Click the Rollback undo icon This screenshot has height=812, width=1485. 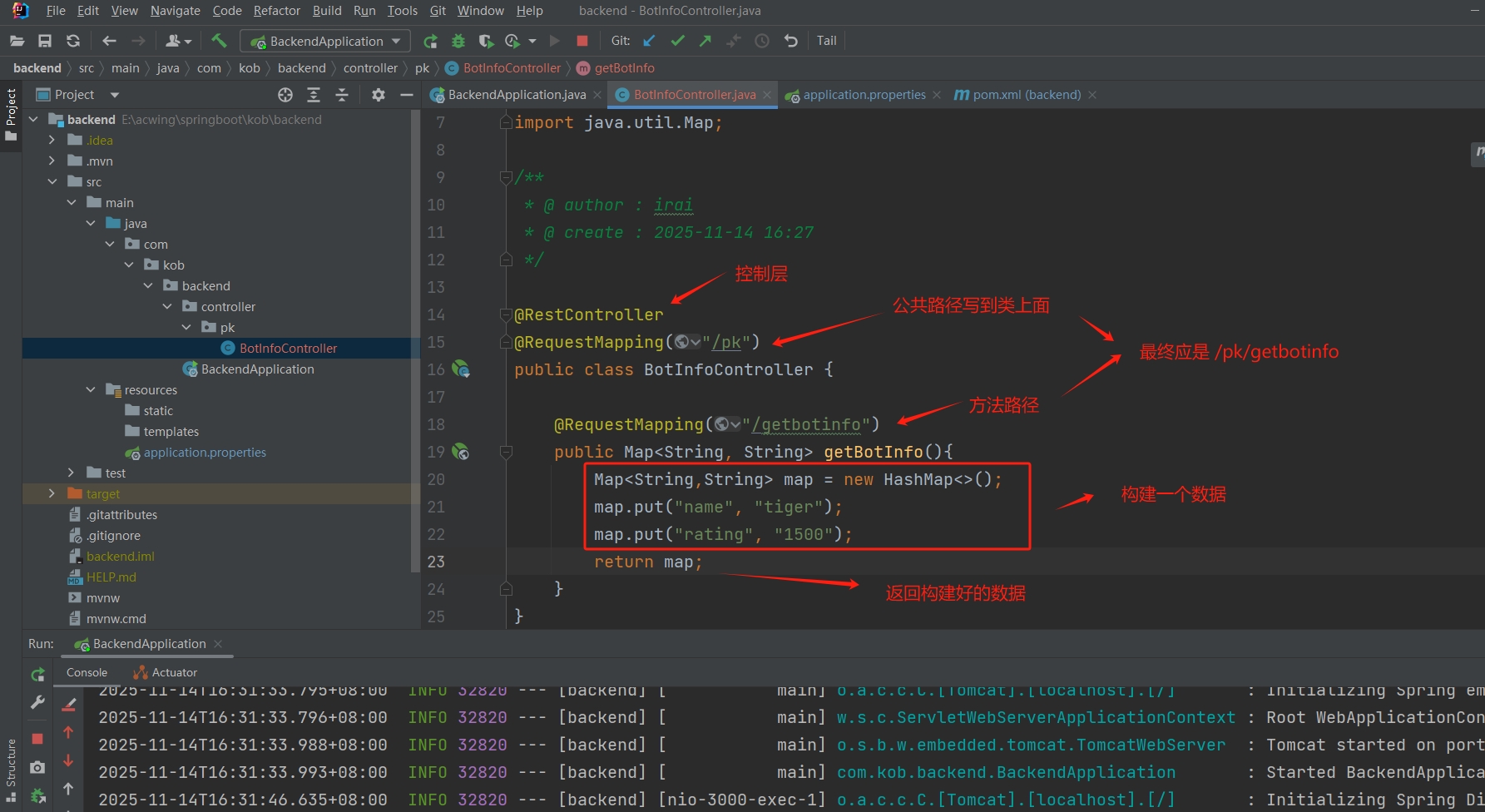[790, 41]
